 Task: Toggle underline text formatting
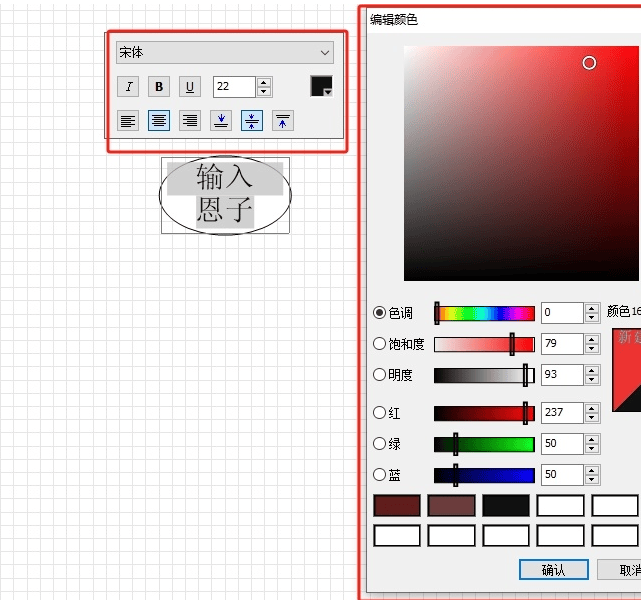coord(190,86)
